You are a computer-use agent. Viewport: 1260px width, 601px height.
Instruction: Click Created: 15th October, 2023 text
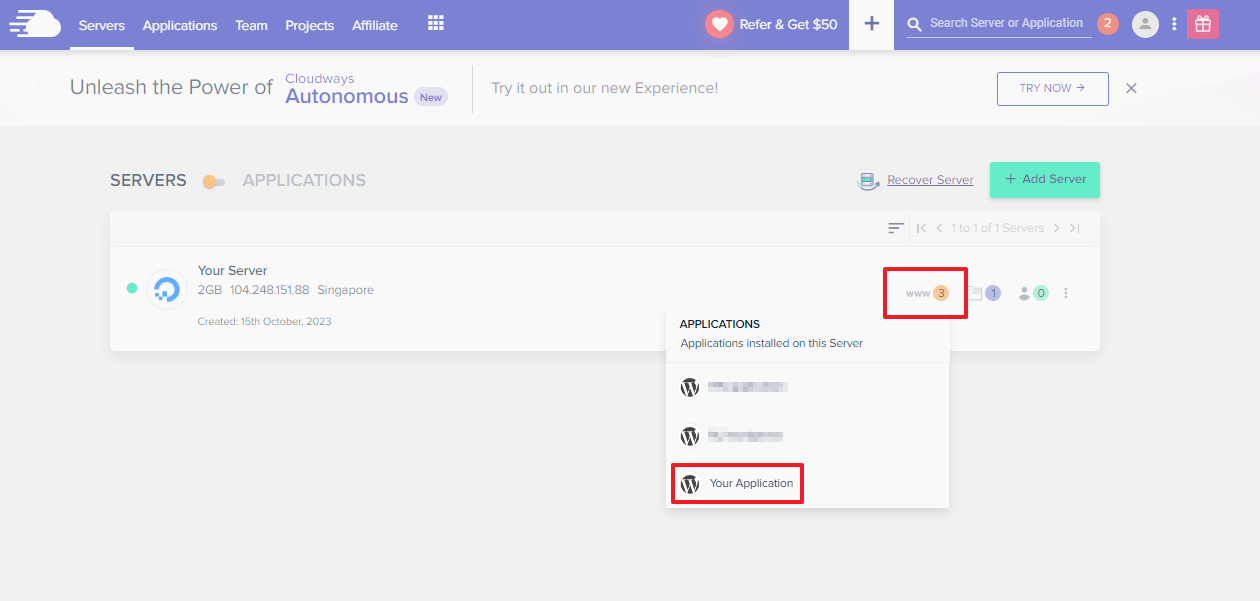(x=265, y=322)
